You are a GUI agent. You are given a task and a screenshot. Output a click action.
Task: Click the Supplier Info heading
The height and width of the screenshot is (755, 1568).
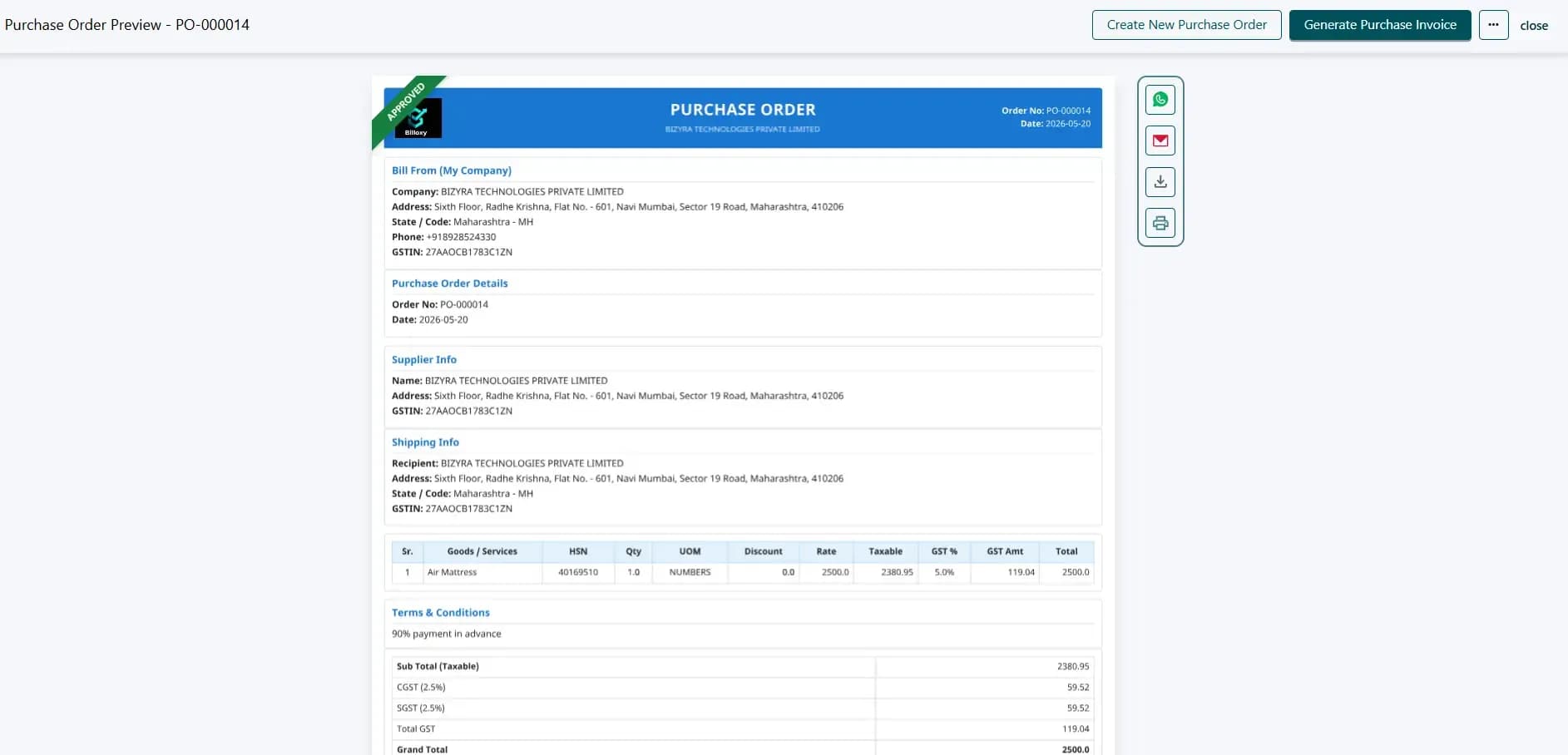(424, 360)
